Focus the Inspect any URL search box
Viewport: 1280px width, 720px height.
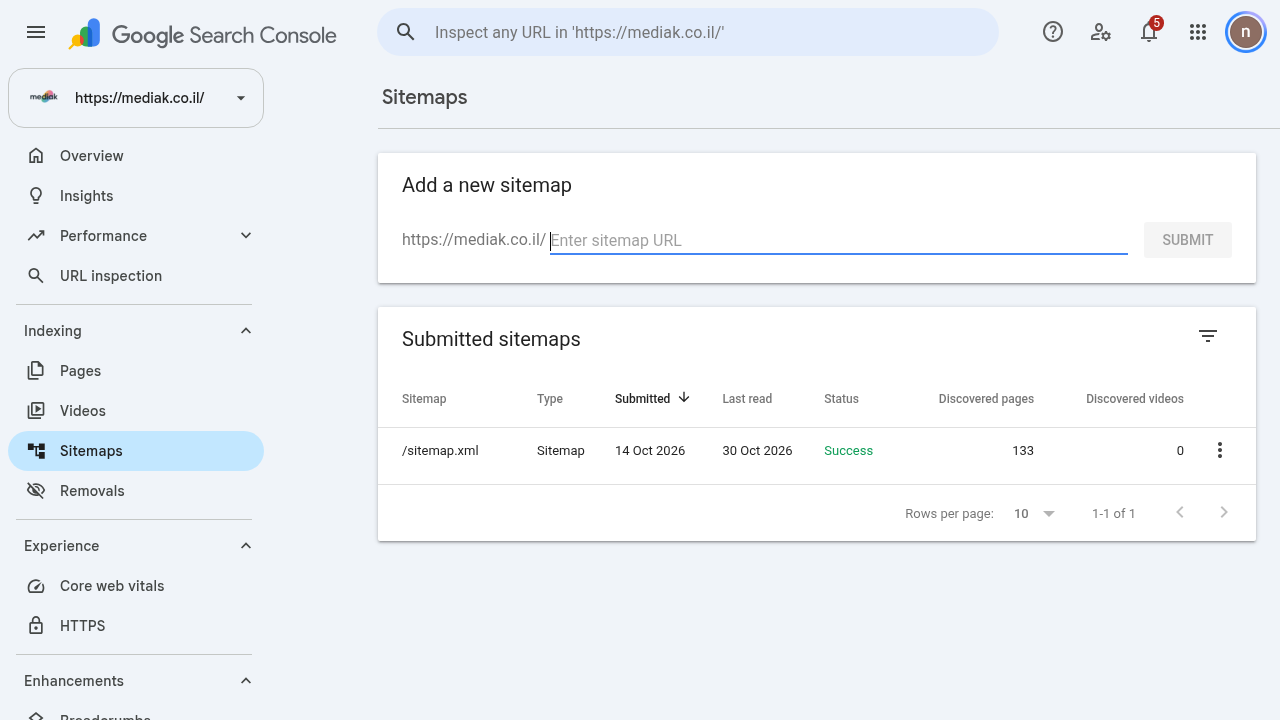688,32
